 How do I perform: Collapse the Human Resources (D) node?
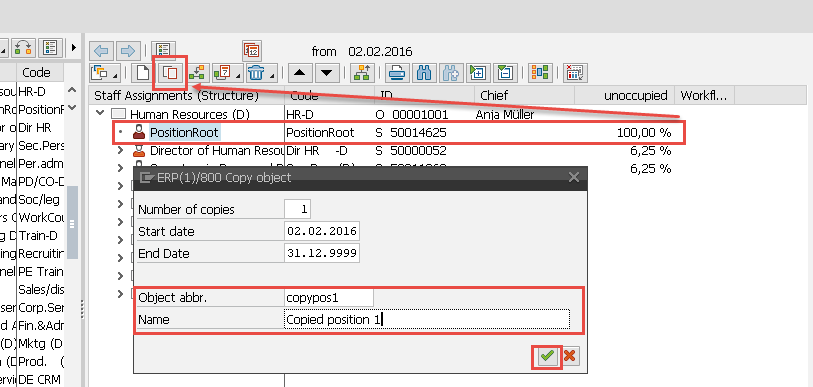click(x=101, y=113)
